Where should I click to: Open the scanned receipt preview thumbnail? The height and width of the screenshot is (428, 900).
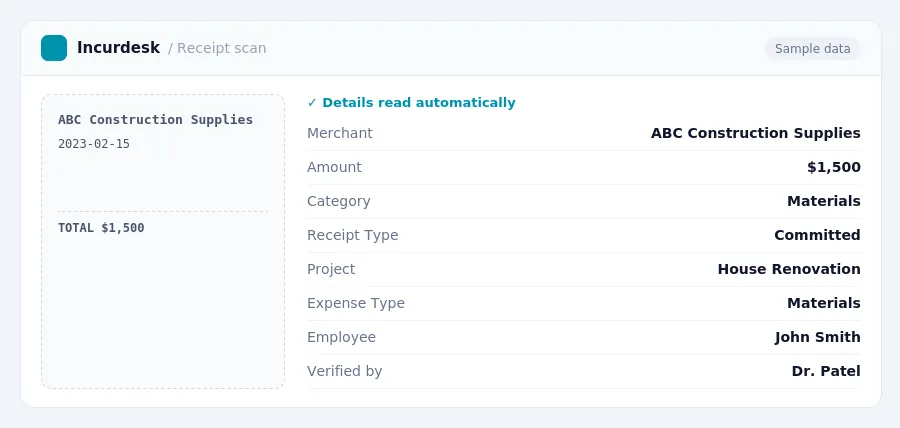pyautogui.click(x=163, y=242)
